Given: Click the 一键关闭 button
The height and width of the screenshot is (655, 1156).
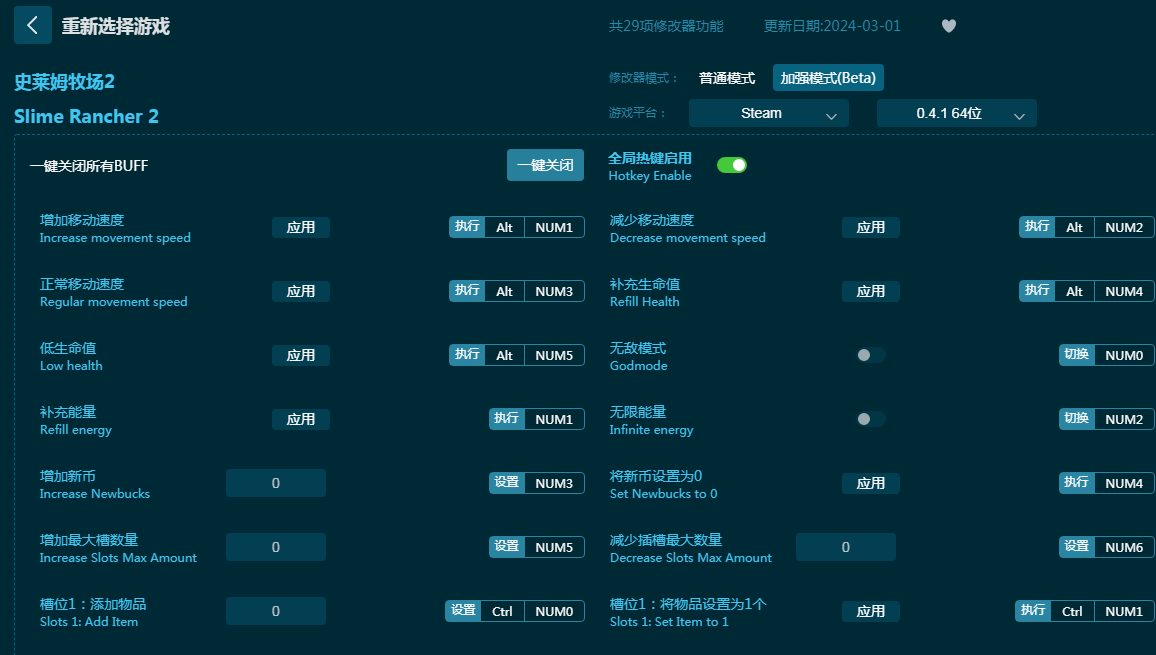Looking at the screenshot, I should [x=546, y=165].
